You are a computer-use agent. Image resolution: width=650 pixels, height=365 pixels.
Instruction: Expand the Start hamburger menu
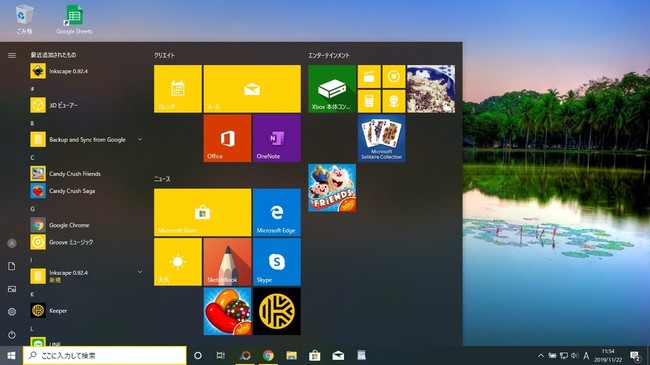coord(12,55)
